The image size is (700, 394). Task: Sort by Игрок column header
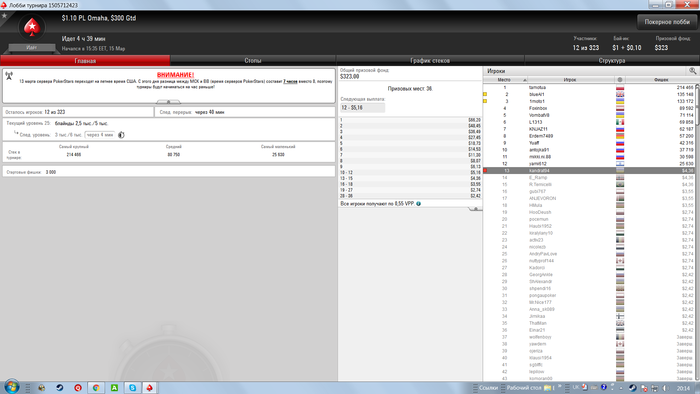570,79
